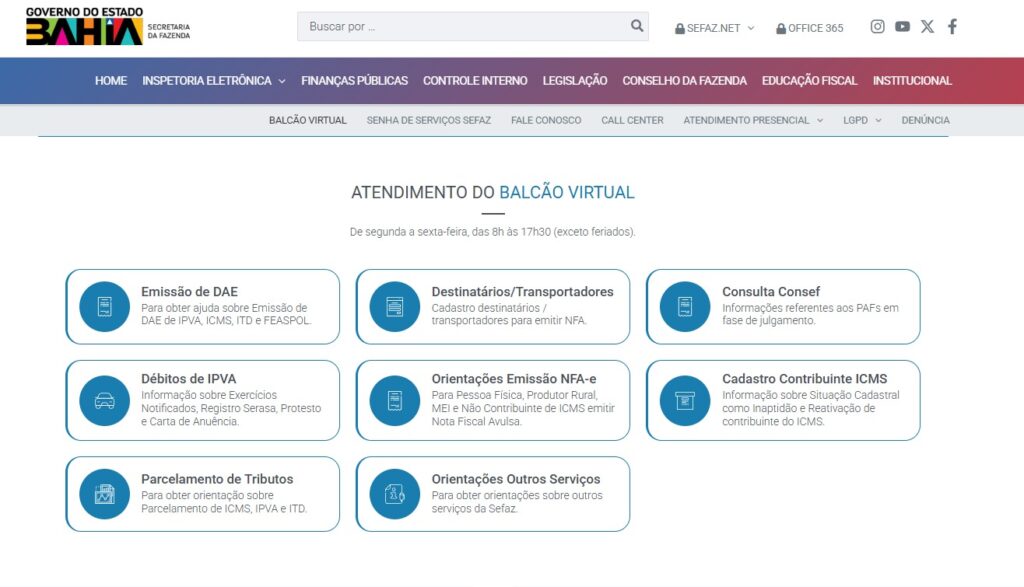This screenshot has height=587, width=1024.
Task: Click the Destinatários/Transportadores clipboard icon
Action: click(393, 307)
